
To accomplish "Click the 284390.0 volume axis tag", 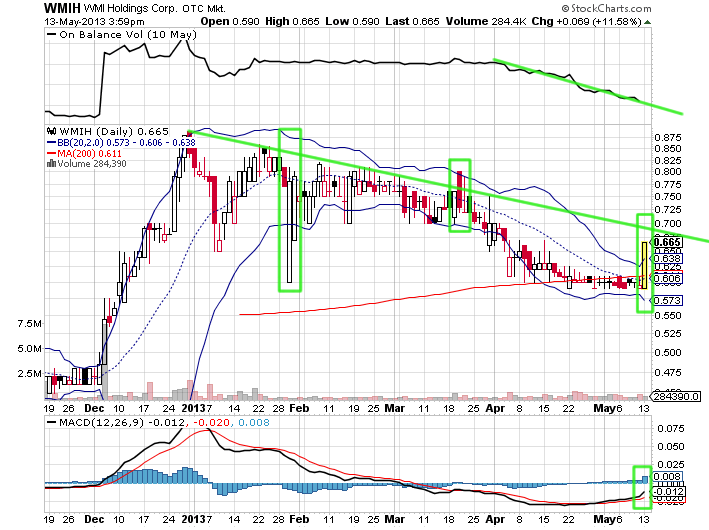I will pos(676,397).
